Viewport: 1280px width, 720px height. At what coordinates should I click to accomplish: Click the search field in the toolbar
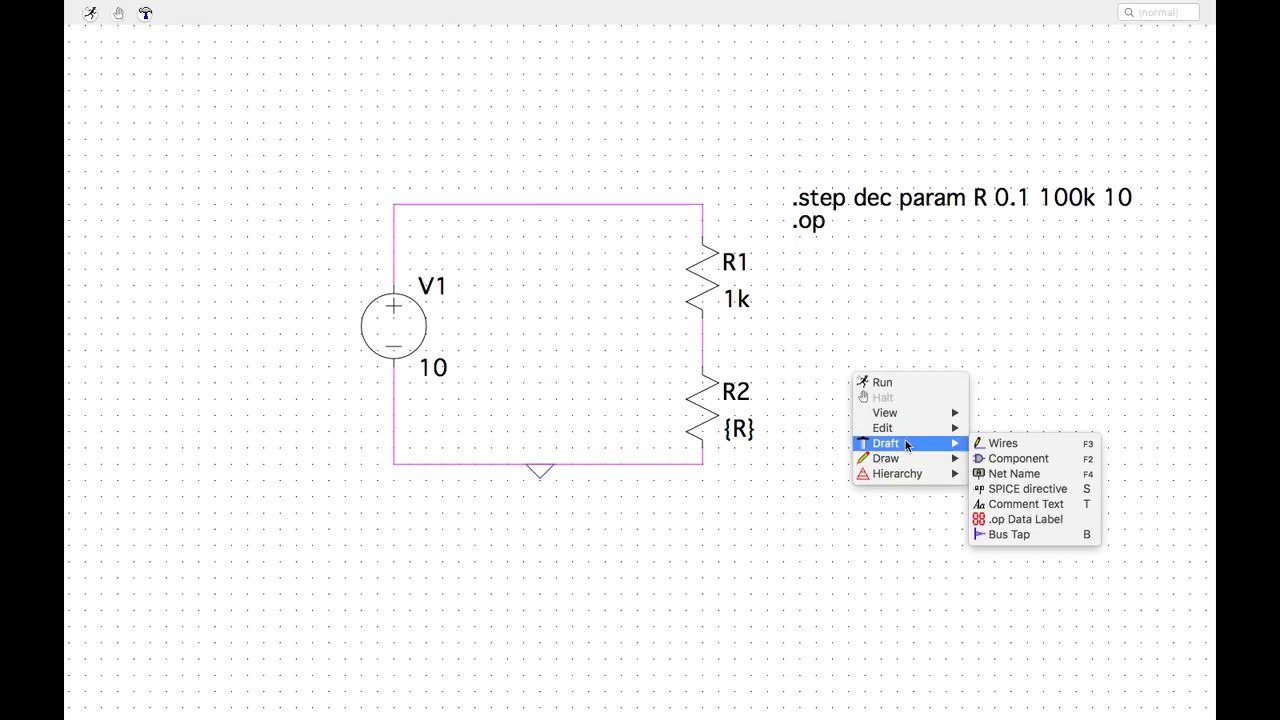coord(1158,13)
